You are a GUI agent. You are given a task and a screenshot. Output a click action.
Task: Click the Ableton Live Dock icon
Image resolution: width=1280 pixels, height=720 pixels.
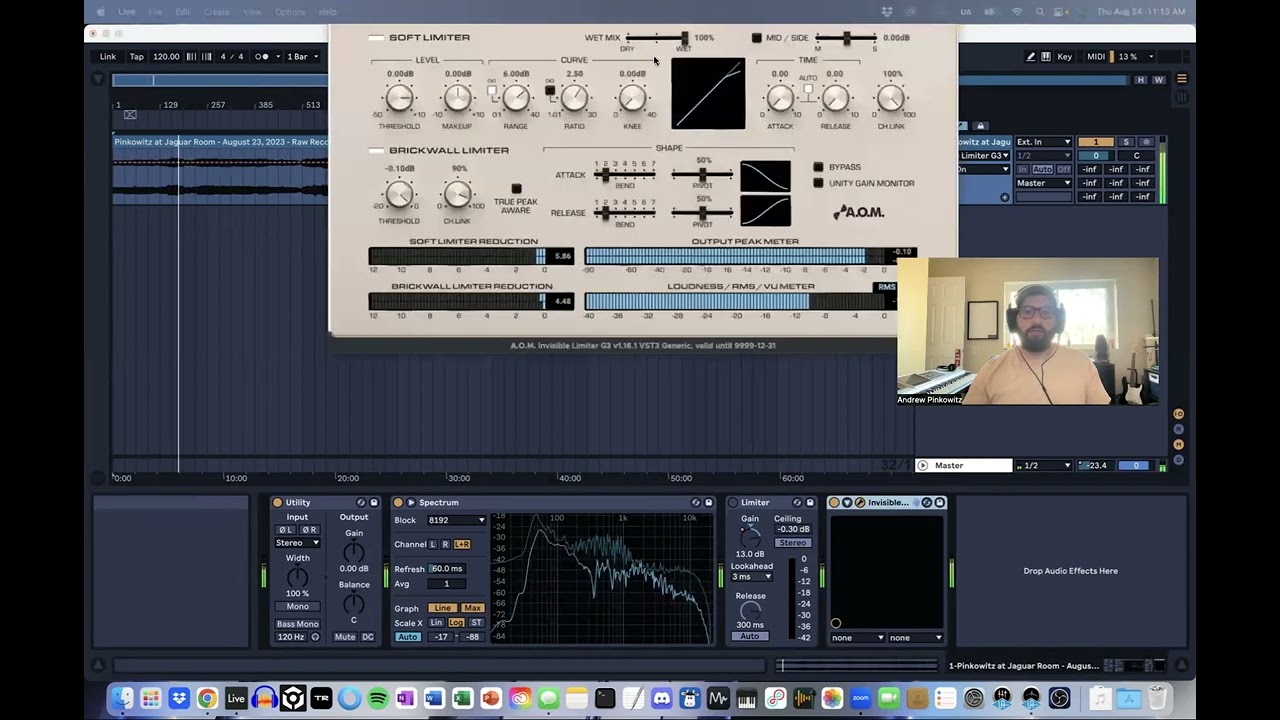click(x=236, y=698)
